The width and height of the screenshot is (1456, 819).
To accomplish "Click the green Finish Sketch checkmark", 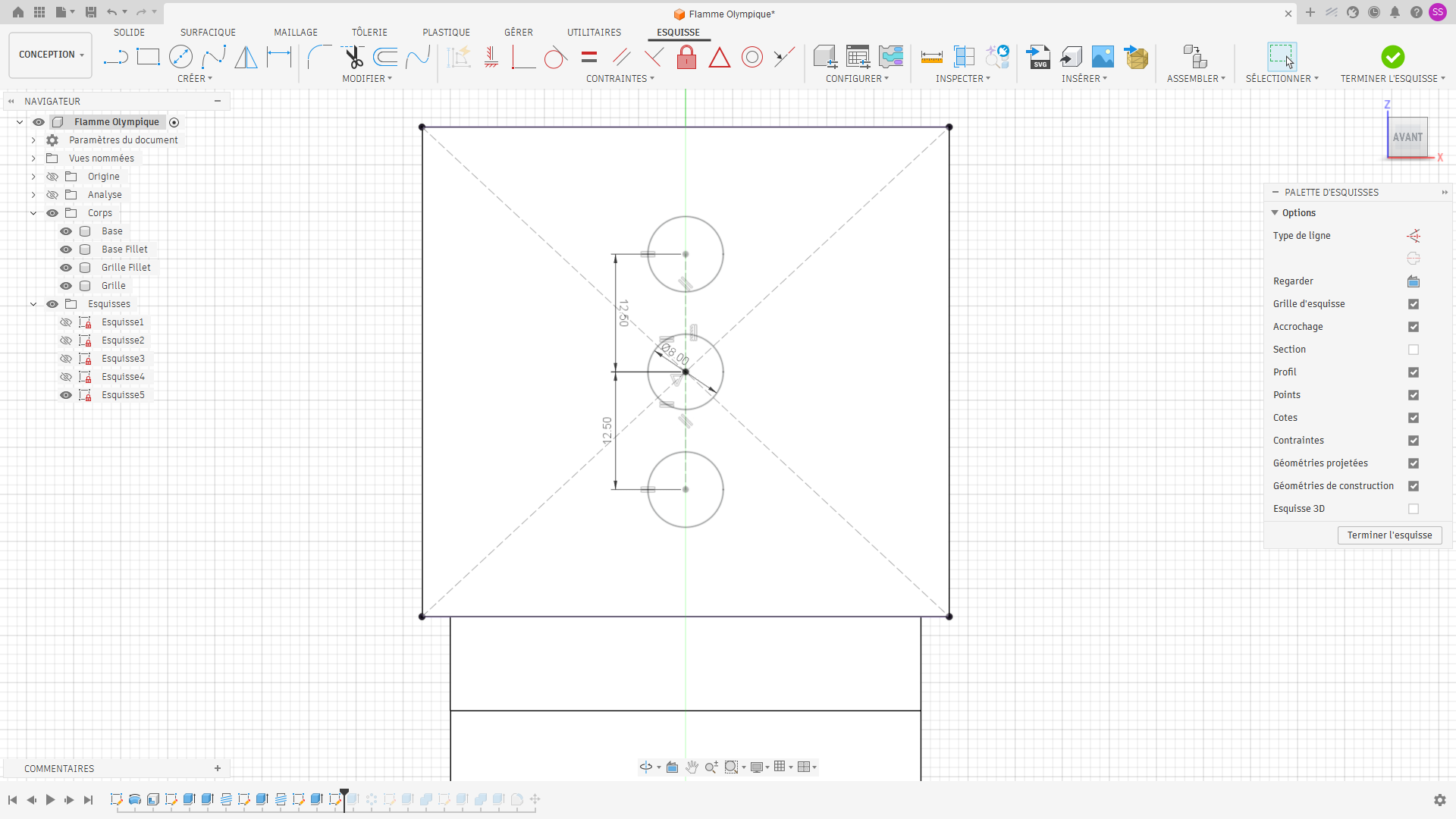I will coord(1393,57).
